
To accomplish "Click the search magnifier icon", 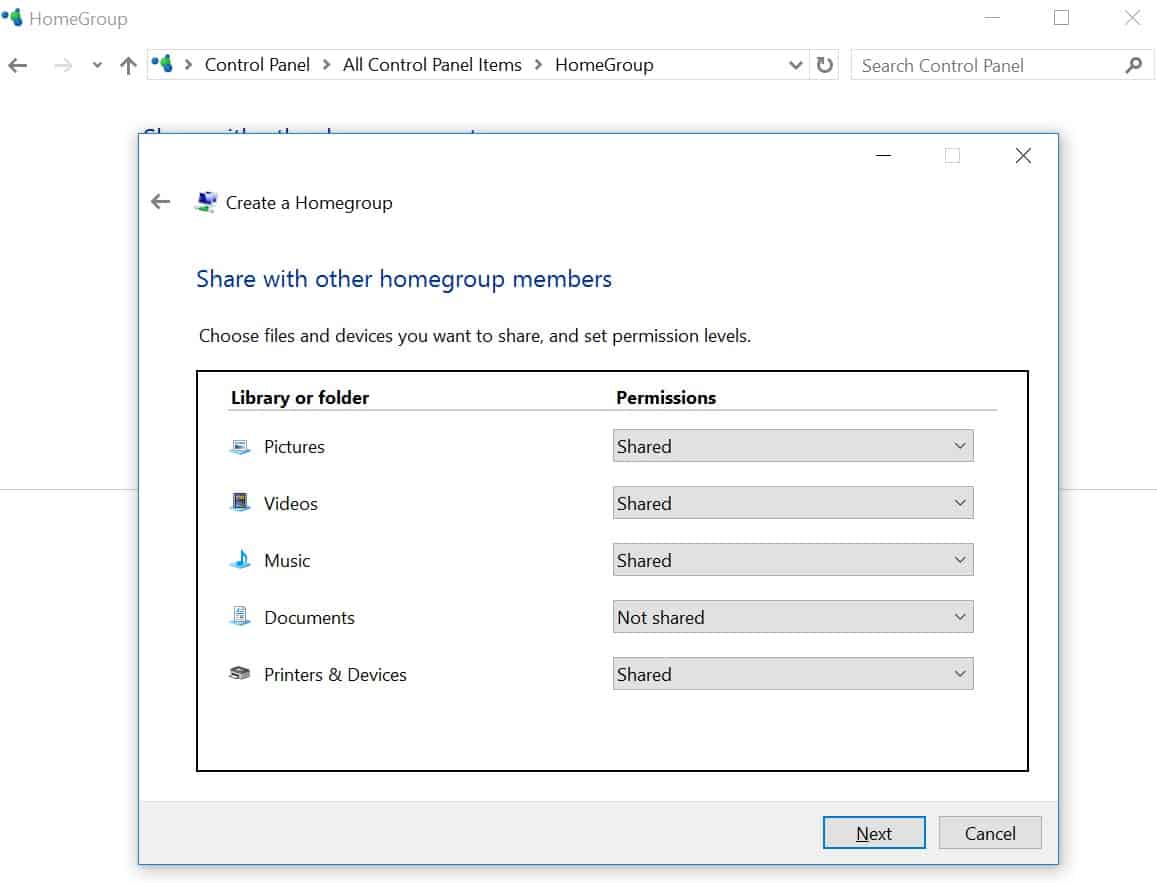I will pyautogui.click(x=1134, y=66).
